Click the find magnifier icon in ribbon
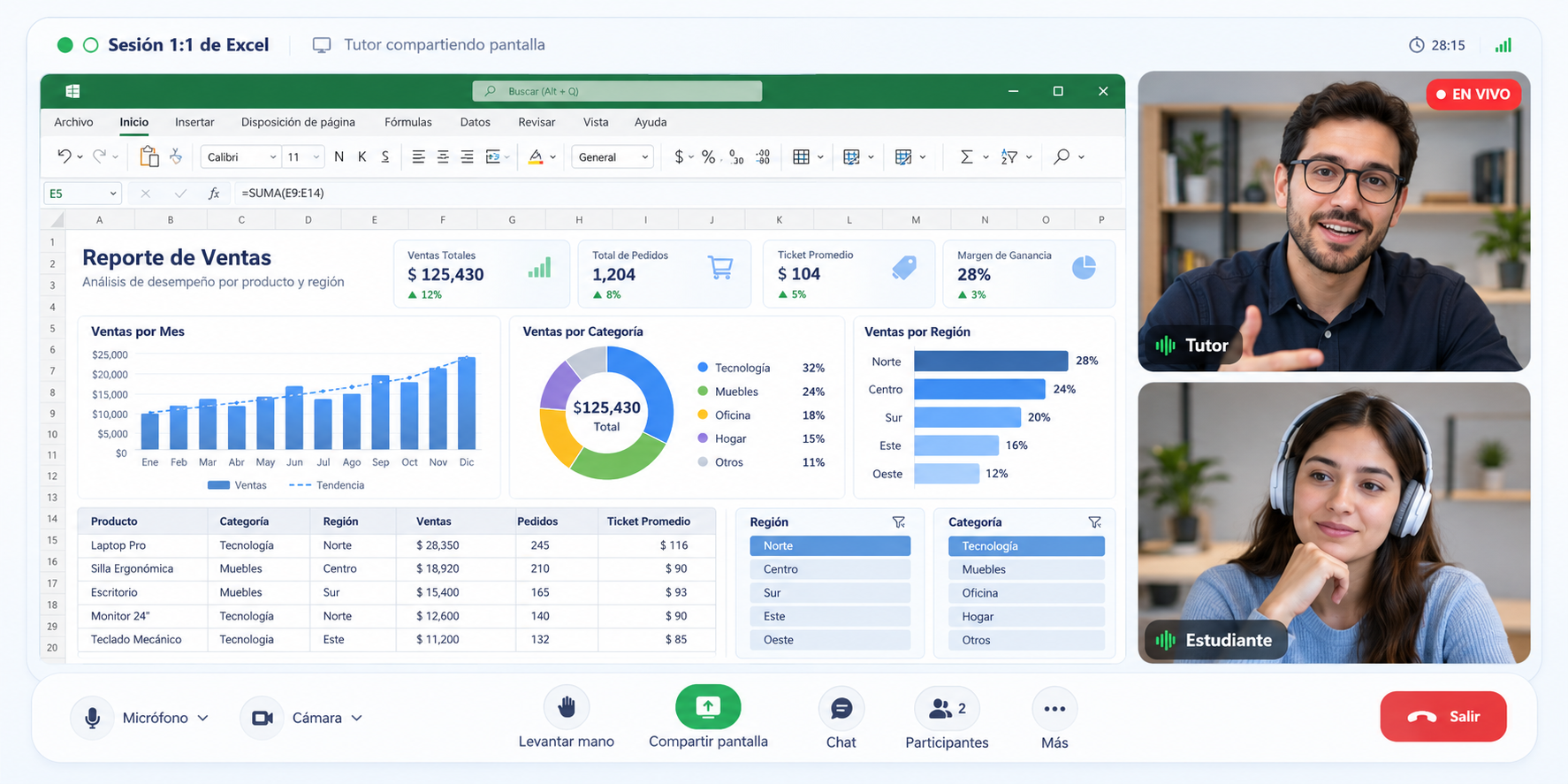Viewport: 1568px width, 784px height. tap(1062, 156)
